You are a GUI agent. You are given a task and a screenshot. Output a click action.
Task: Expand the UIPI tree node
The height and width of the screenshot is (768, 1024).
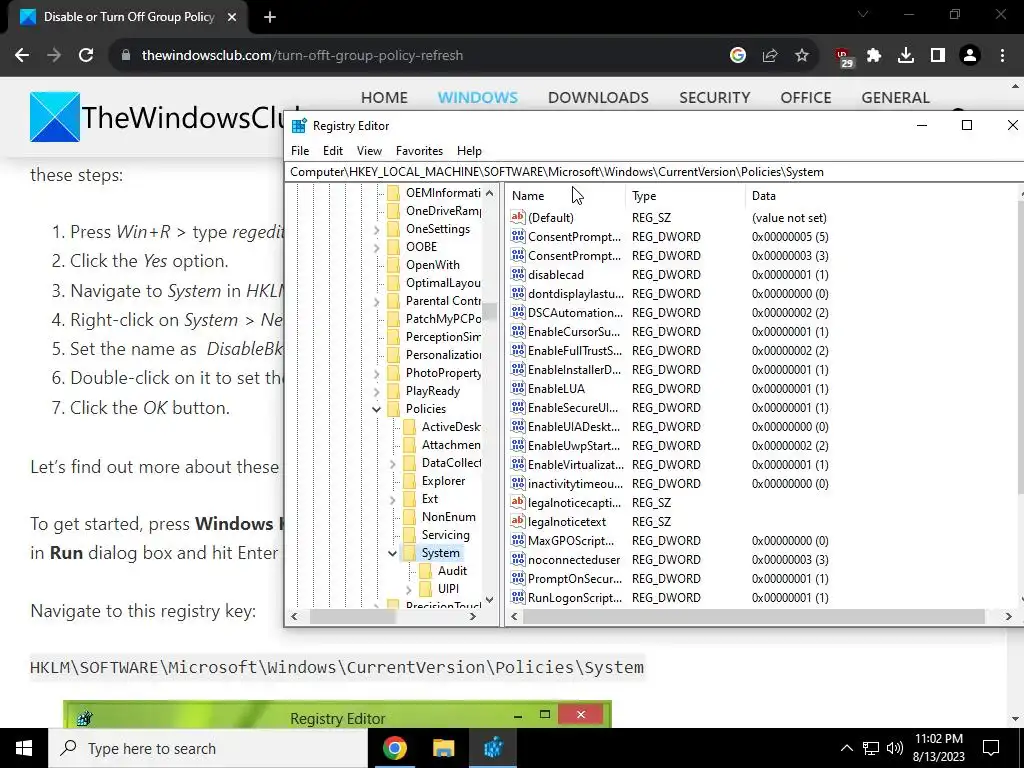[409, 589]
